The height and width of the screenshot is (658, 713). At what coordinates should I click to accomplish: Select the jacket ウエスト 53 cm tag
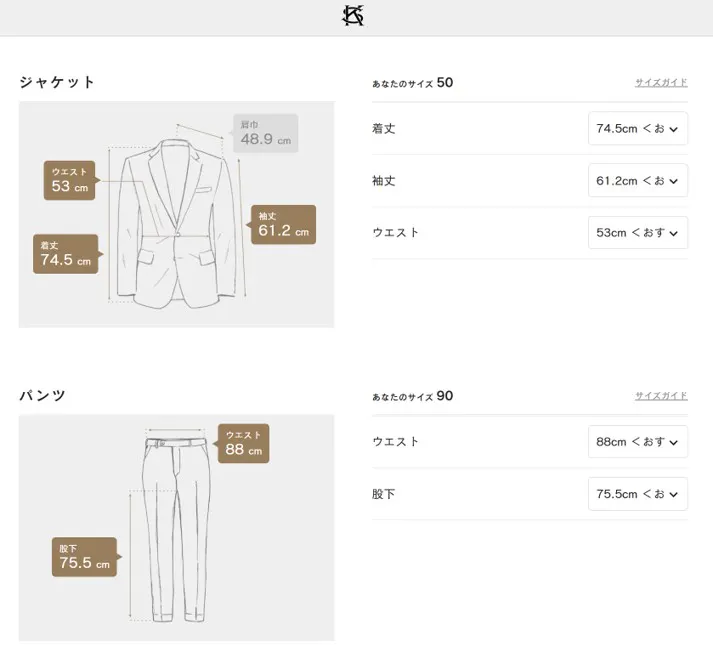pyautogui.click(x=70, y=181)
